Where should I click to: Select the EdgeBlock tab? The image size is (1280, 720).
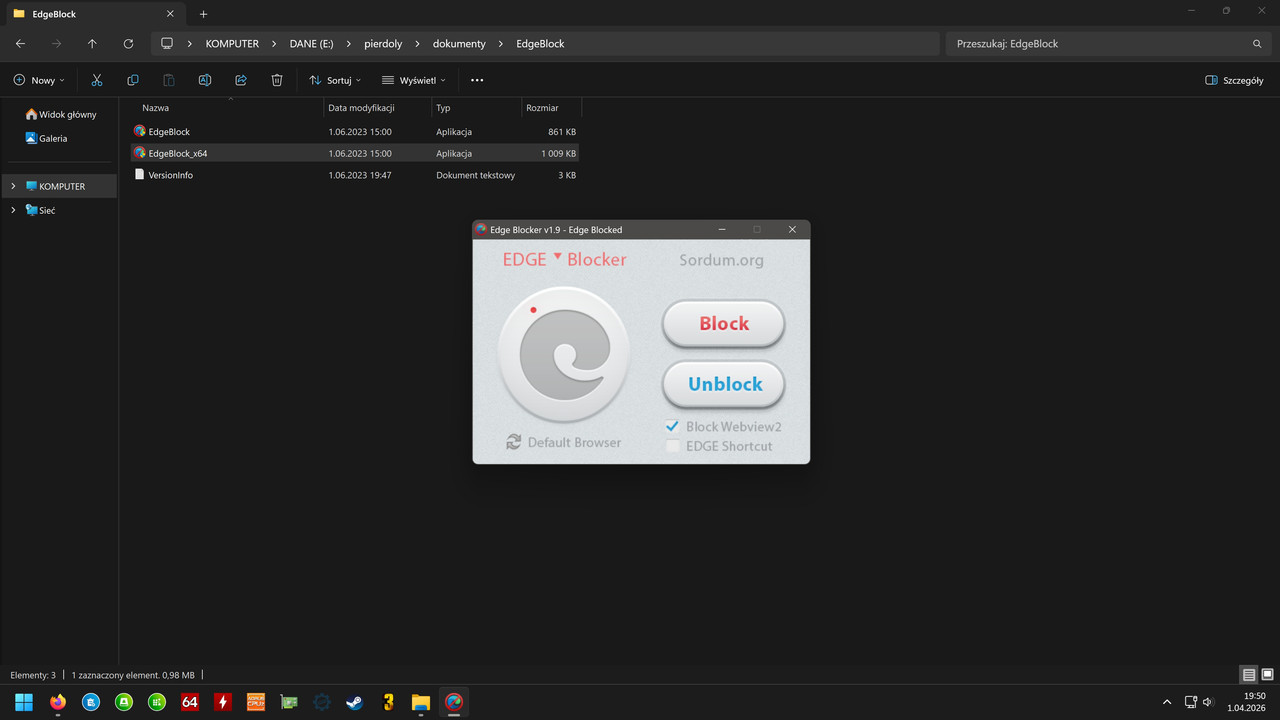click(94, 14)
